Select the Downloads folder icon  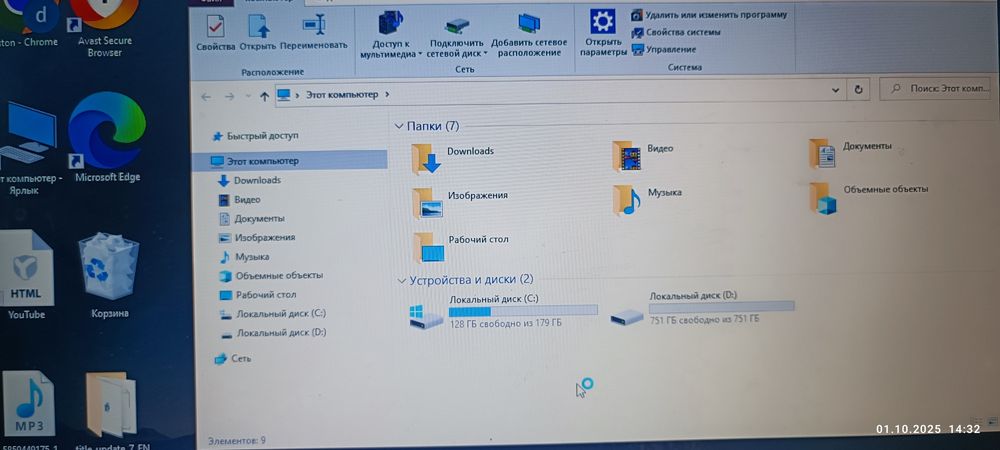point(426,159)
